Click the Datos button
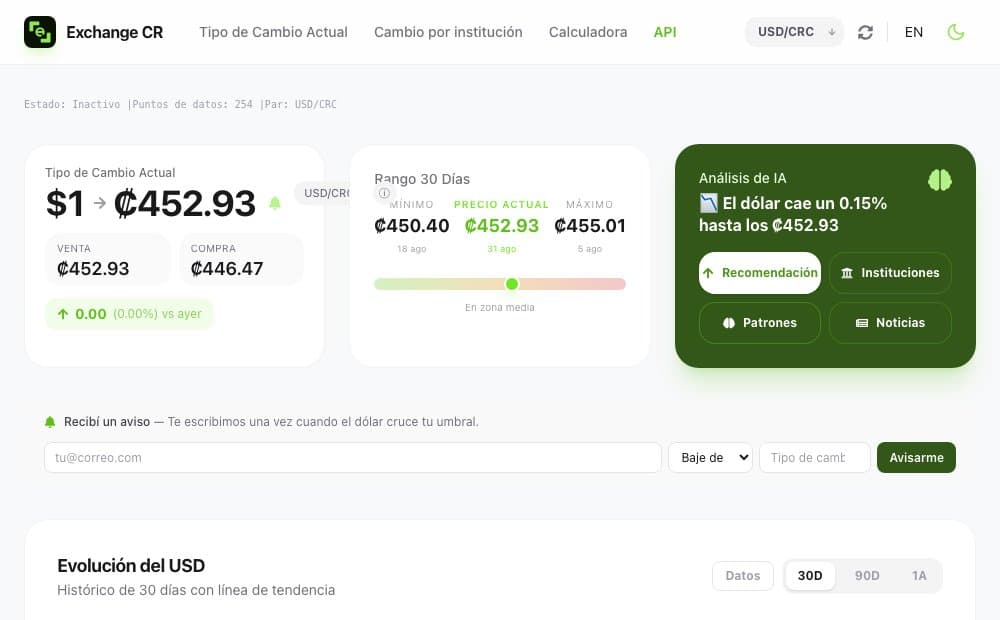Screen dimensions: 1000x620 click(742, 575)
